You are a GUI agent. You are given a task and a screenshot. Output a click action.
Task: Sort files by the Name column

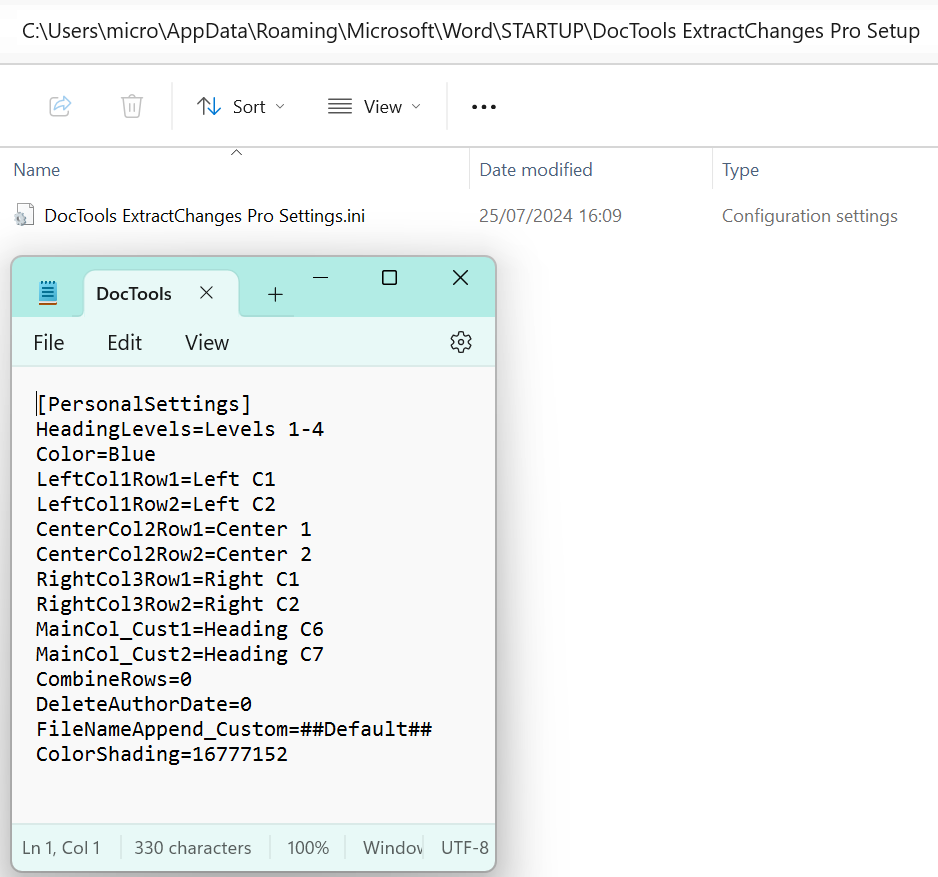point(36,170)
